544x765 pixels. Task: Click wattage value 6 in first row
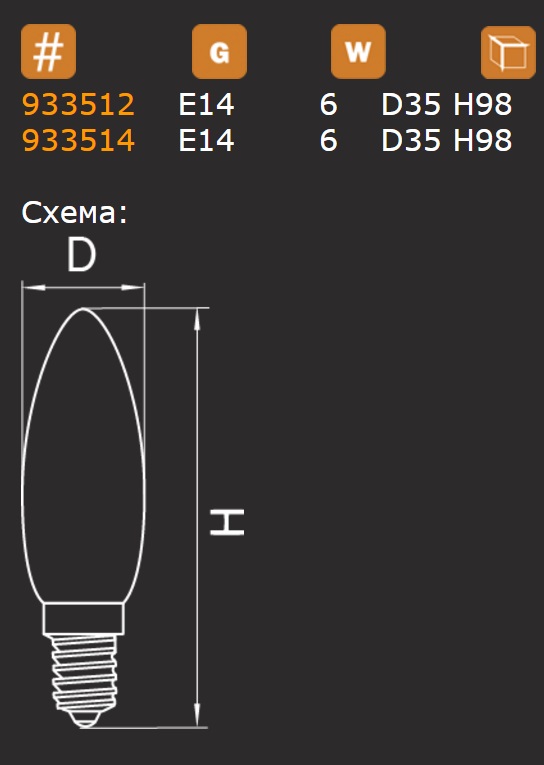[328, 104]
